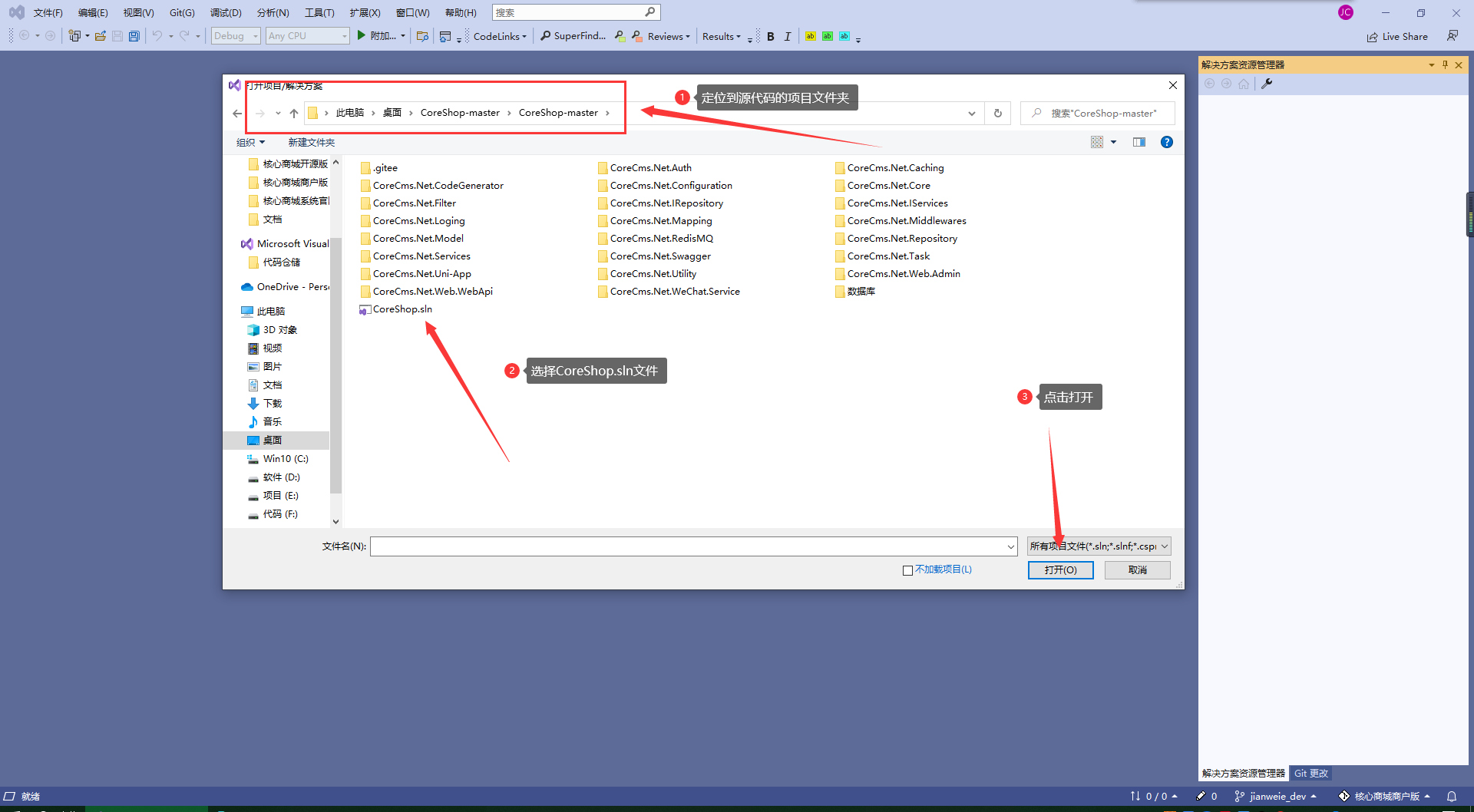
Task: Show the preview pane in file dialog
Action: tap(1139, 142)
